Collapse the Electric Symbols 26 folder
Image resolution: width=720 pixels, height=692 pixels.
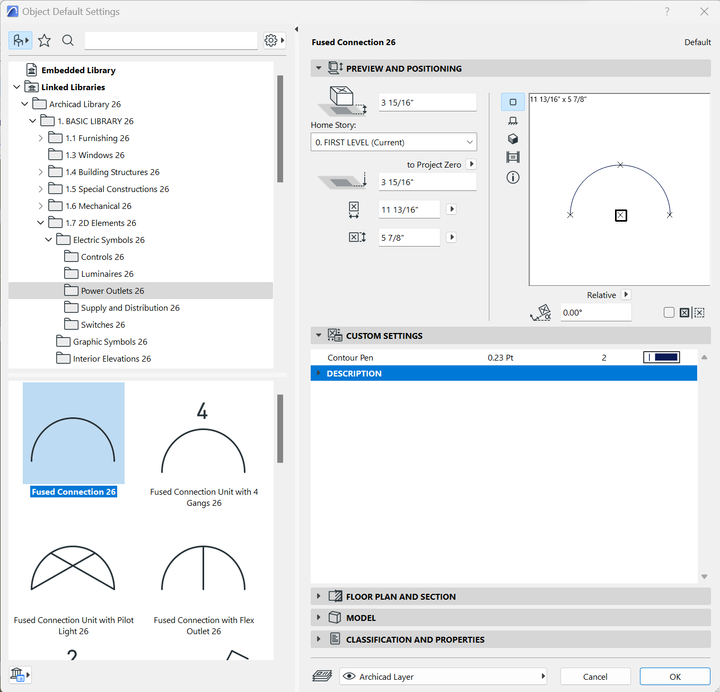click(x=48, y=240)
